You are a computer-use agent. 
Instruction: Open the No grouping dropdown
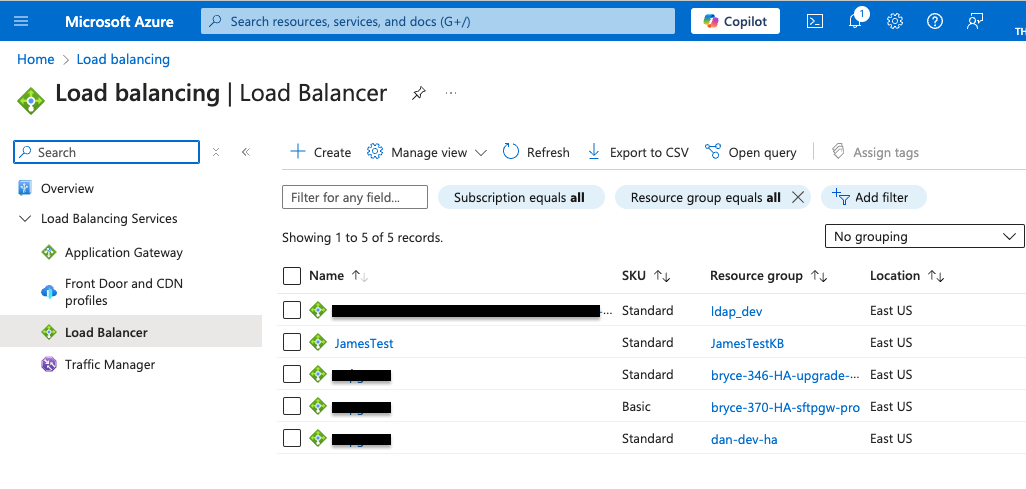click(925, 236)
